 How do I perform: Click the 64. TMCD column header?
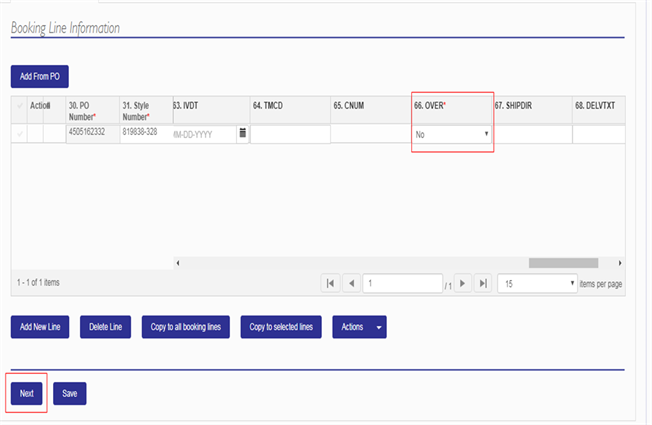(288, 105)
